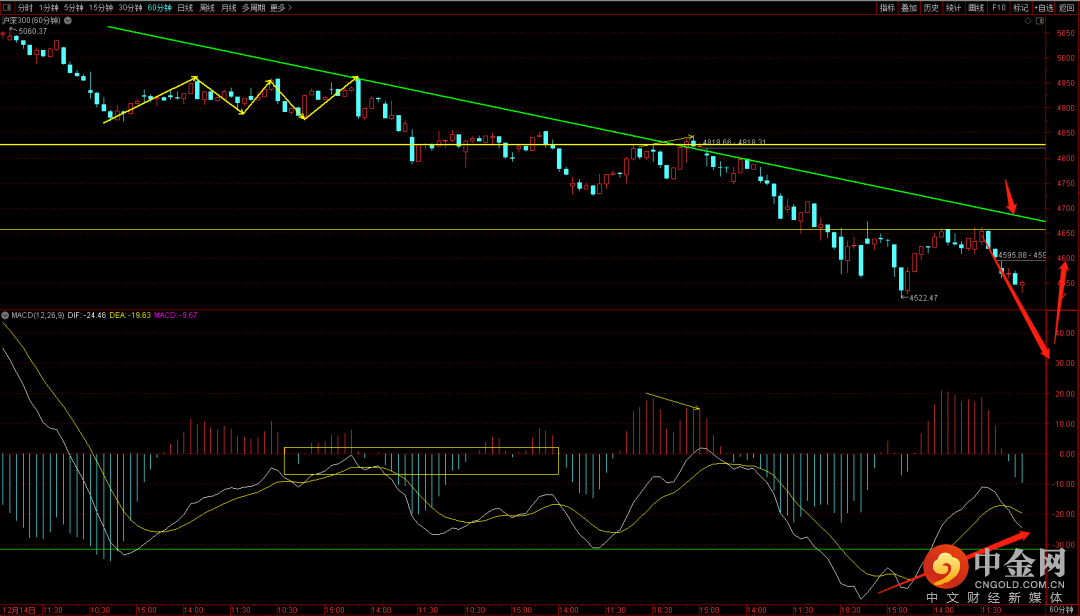Click the panel layout icon at top-left

pos(7,7)
